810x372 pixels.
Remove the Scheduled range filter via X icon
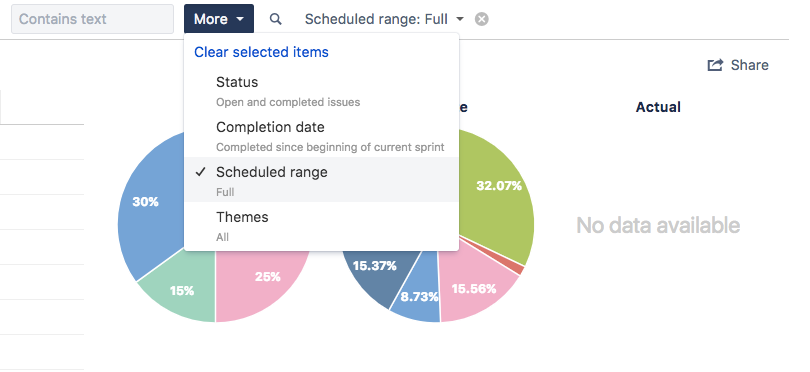[481, 19]
